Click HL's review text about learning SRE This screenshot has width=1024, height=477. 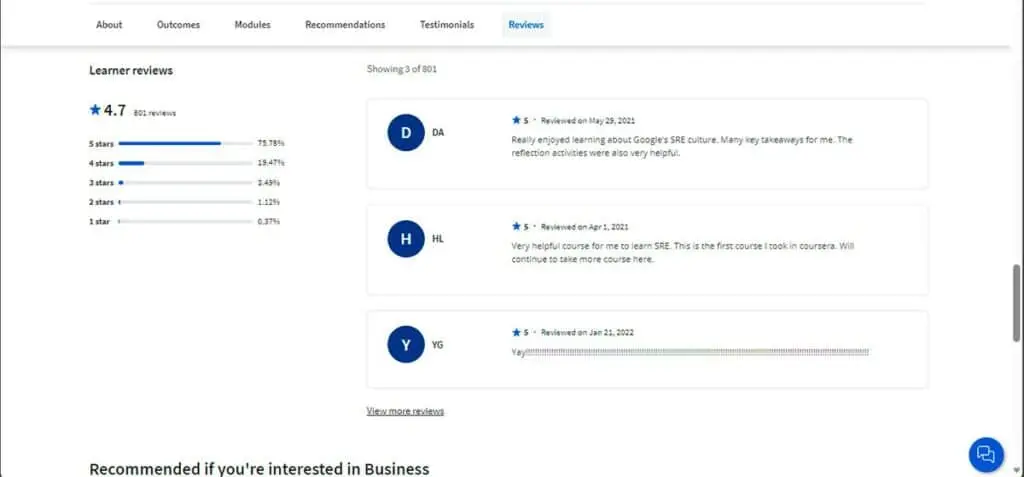(x=682, y=253)
